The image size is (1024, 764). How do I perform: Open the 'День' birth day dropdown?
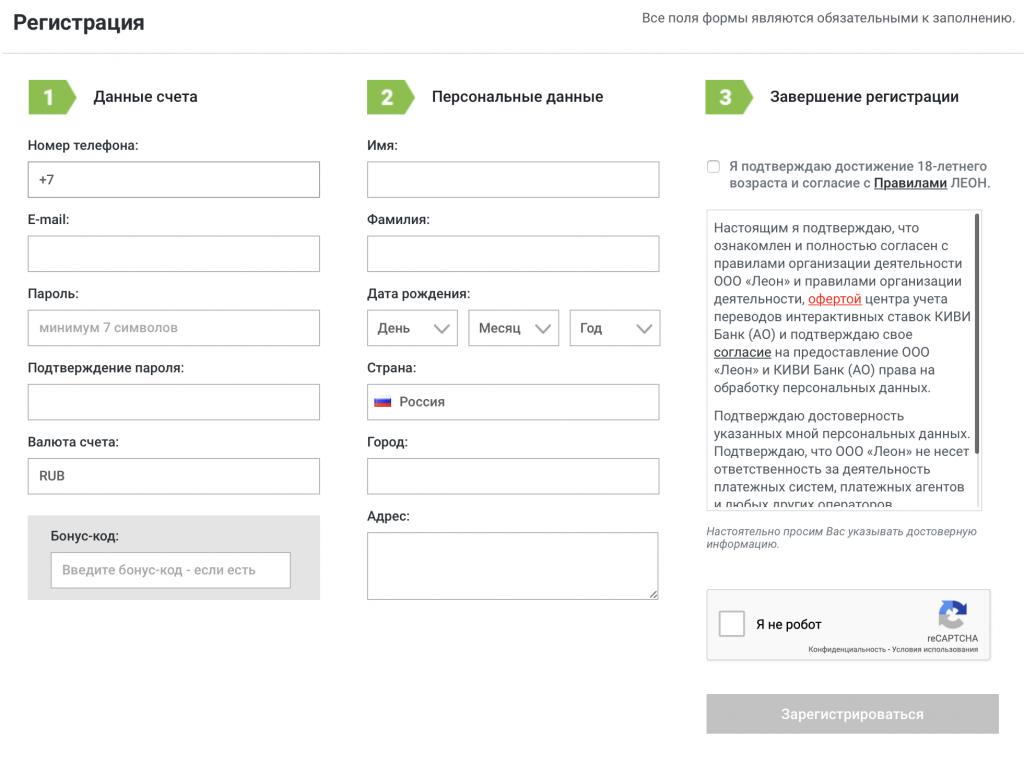pos(412,328)
